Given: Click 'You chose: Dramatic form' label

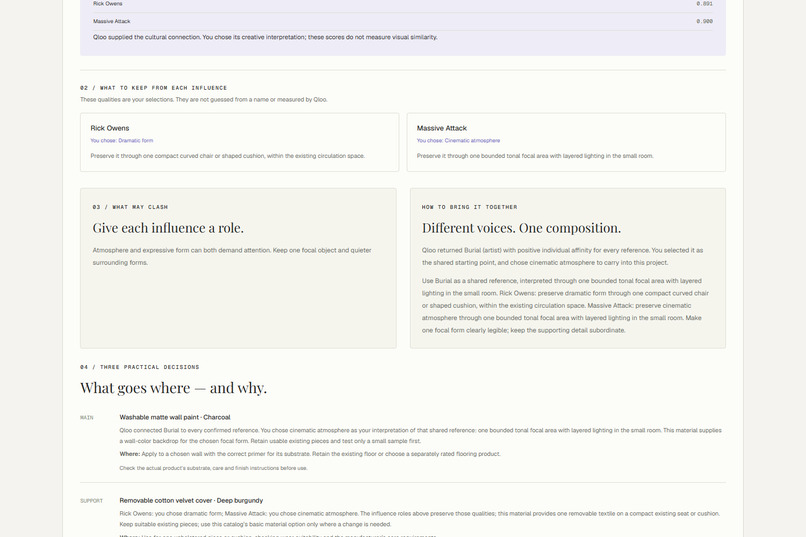Looking at the screenshot, I should (x=122, y=140).
